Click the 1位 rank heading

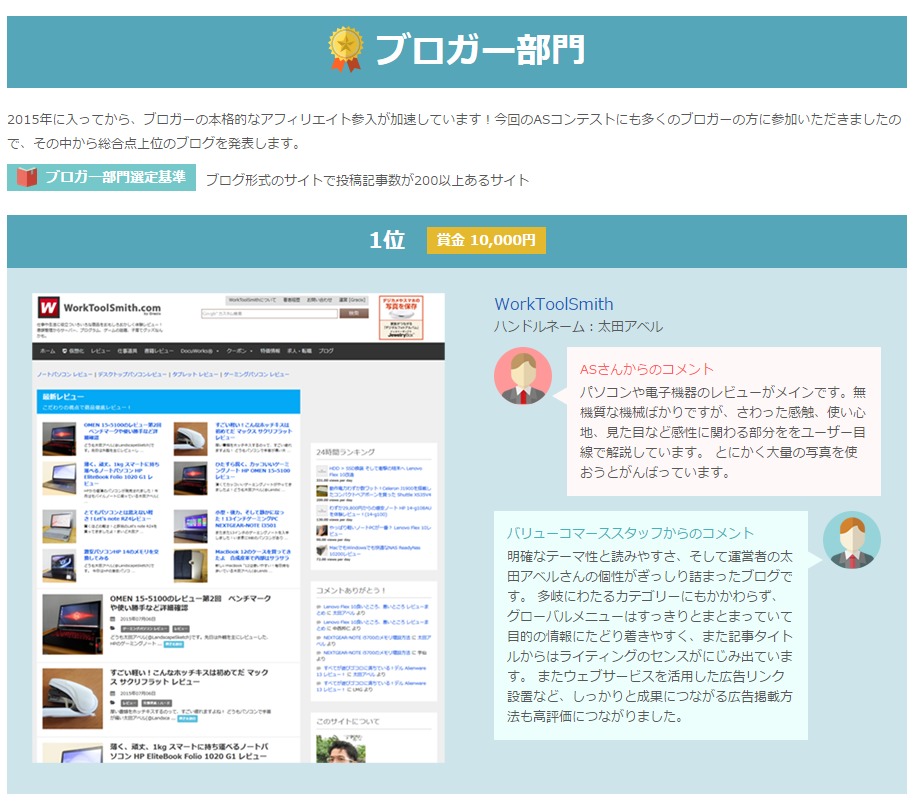point(387,240)
